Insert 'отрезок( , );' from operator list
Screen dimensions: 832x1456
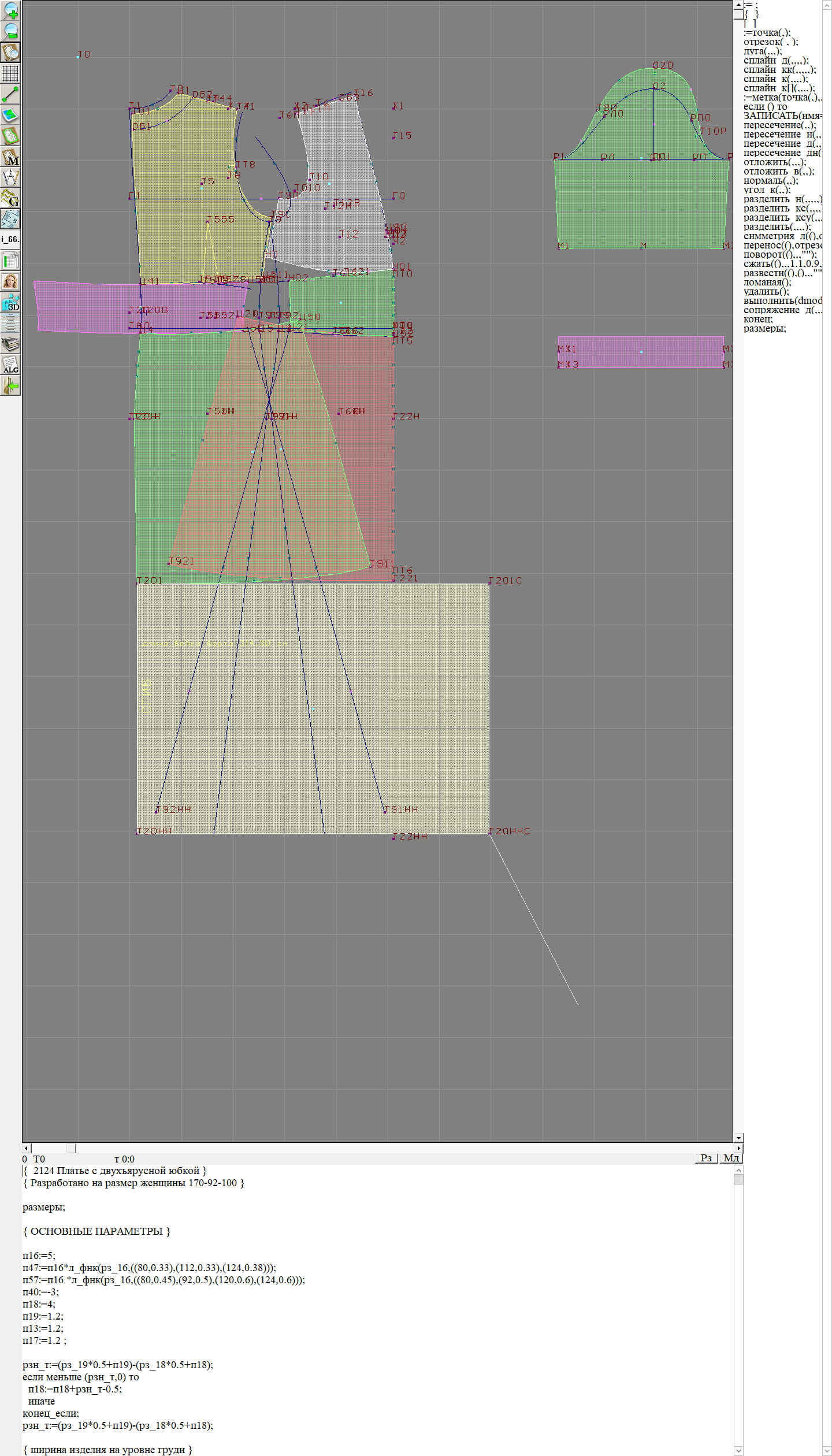tap(770, 42)
